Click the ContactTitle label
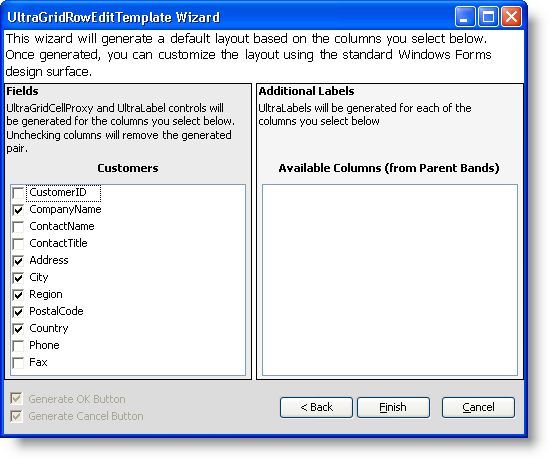 [x=58, y=243]
